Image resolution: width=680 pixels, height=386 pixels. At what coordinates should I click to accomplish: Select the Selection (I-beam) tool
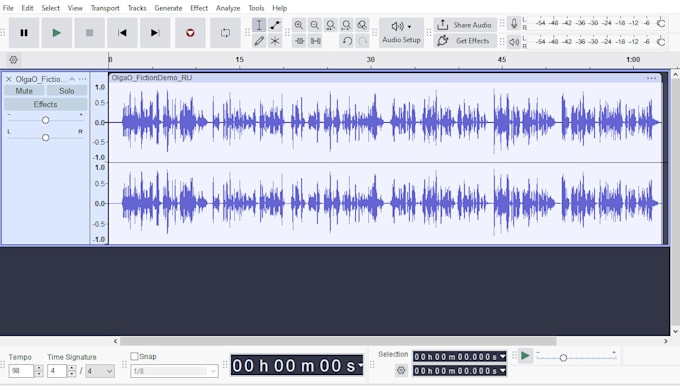(259, 25)
